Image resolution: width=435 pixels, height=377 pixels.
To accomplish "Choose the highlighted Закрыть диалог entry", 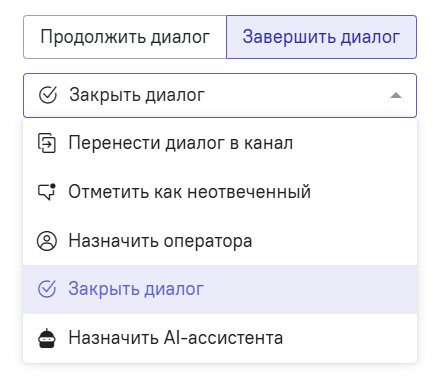I will coord(220,289).
